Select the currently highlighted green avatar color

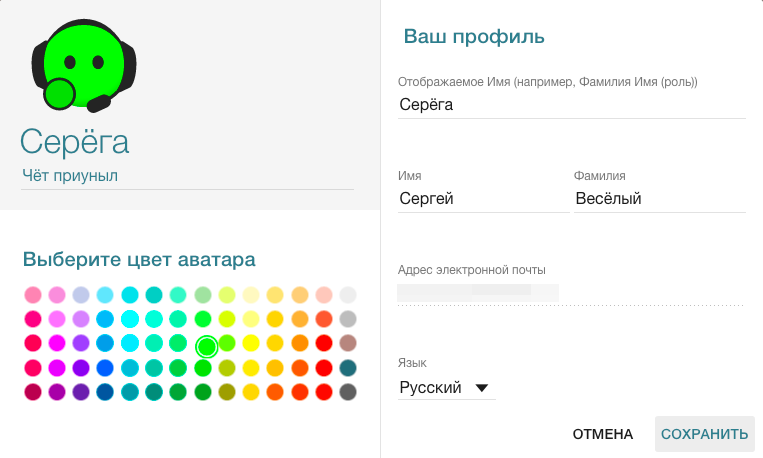[207, 347]
